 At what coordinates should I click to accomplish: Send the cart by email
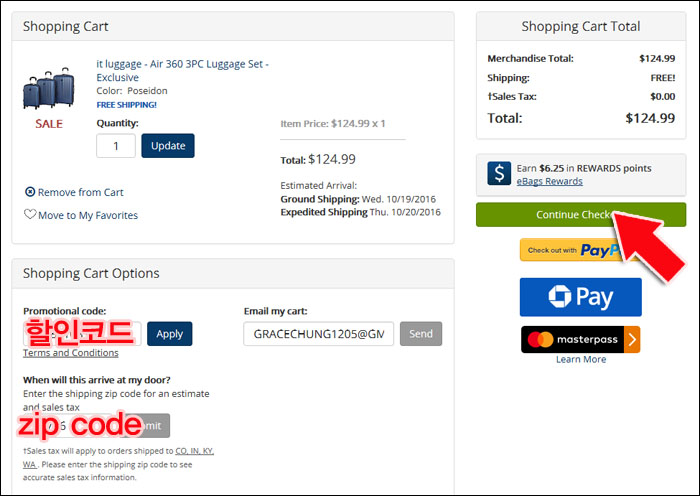point(421,333)
